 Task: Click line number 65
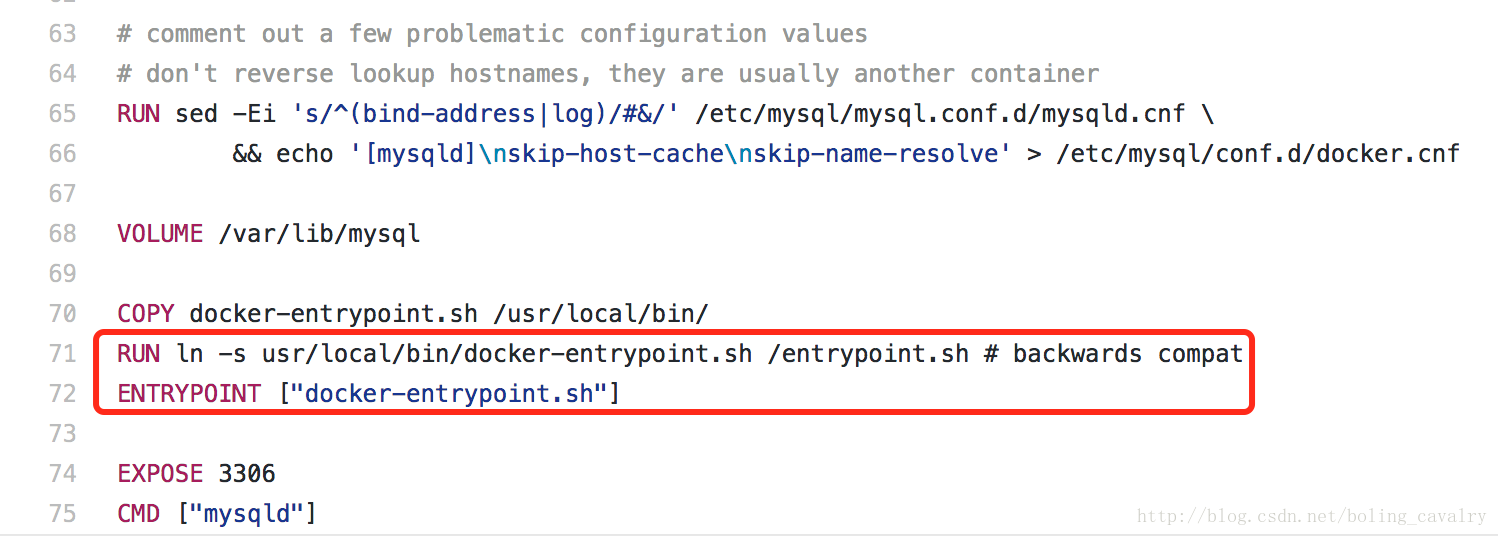coord(62,114)
